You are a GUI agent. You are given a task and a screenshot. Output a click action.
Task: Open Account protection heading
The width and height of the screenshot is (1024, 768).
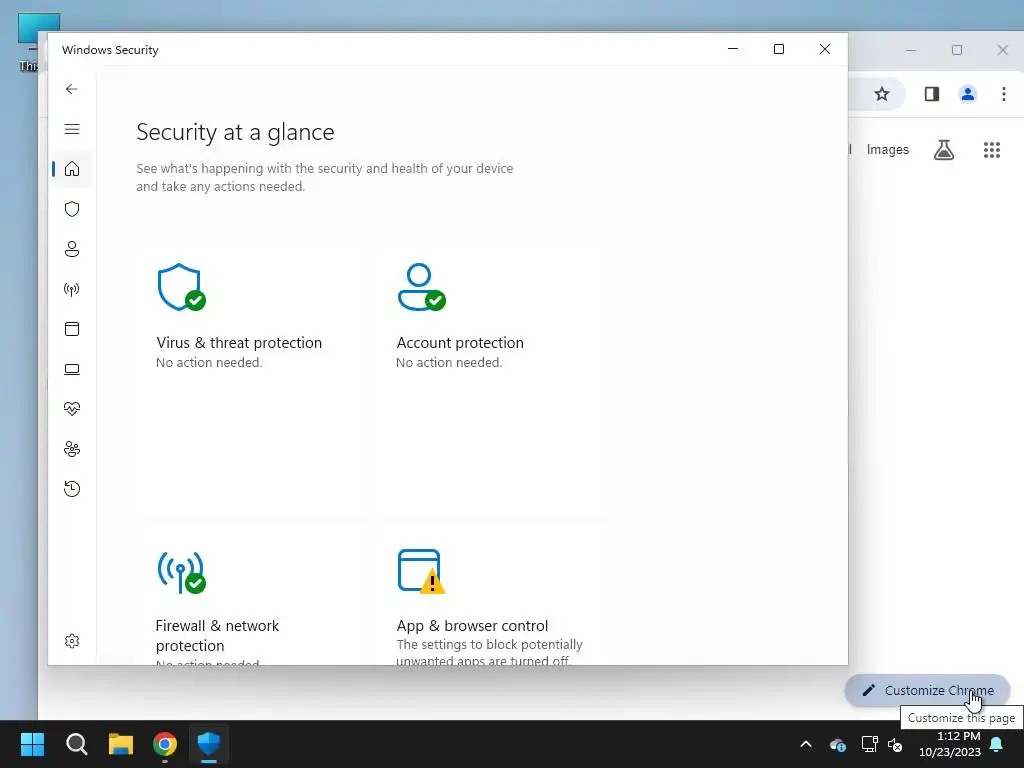(x=460, y=343)
